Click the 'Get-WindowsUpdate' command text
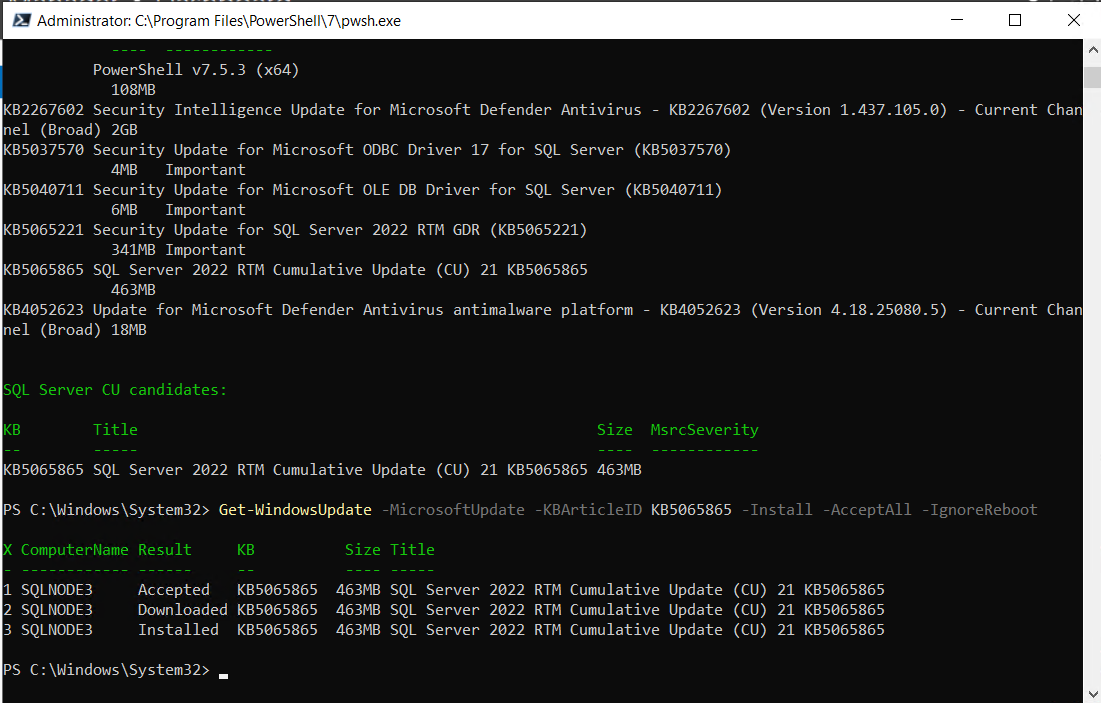The image size is (1101, 703). [295, 510]
